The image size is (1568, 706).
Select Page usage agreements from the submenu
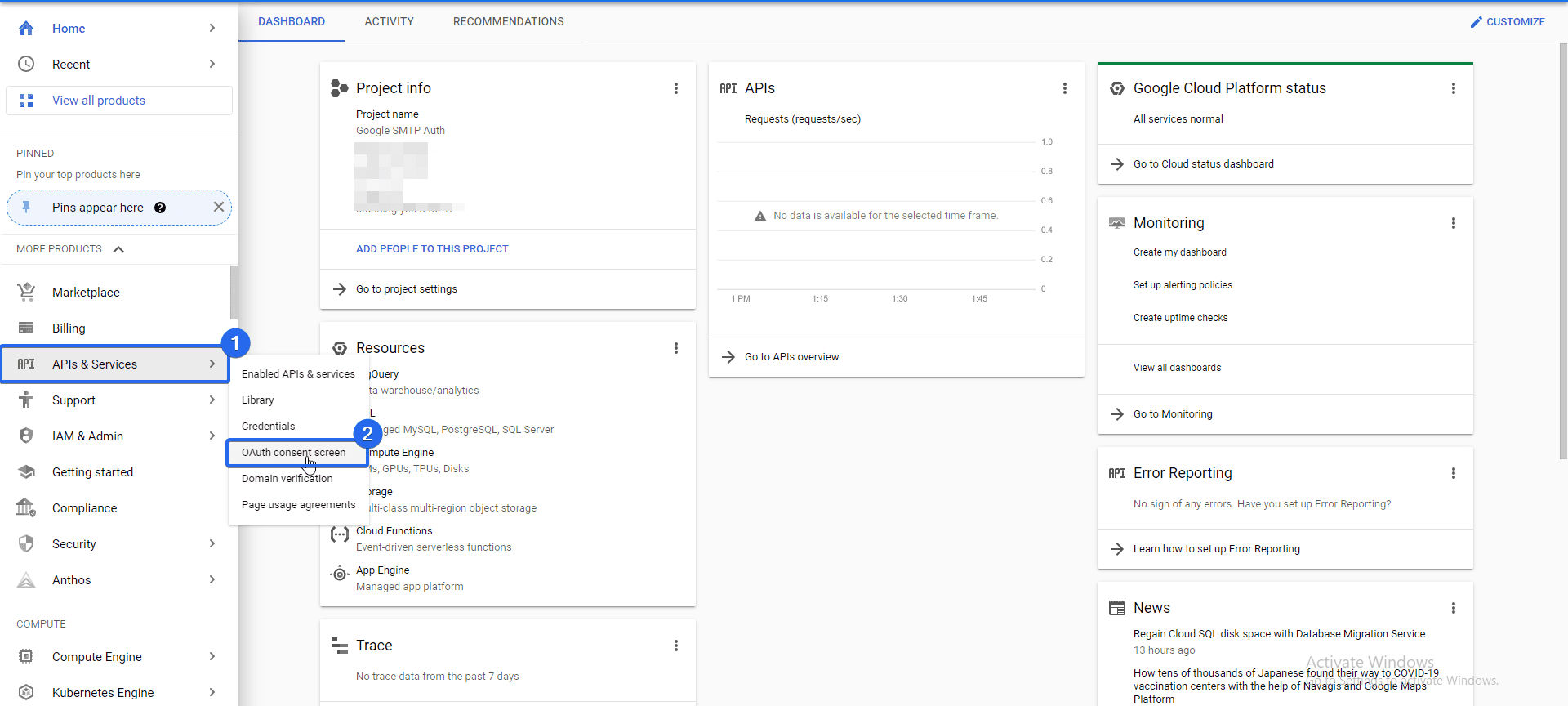(298, 505)
